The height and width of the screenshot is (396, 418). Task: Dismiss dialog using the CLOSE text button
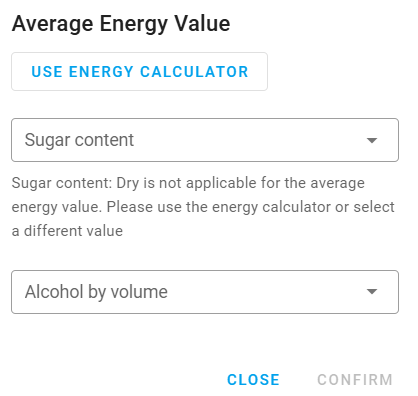(x=253, y=380)
